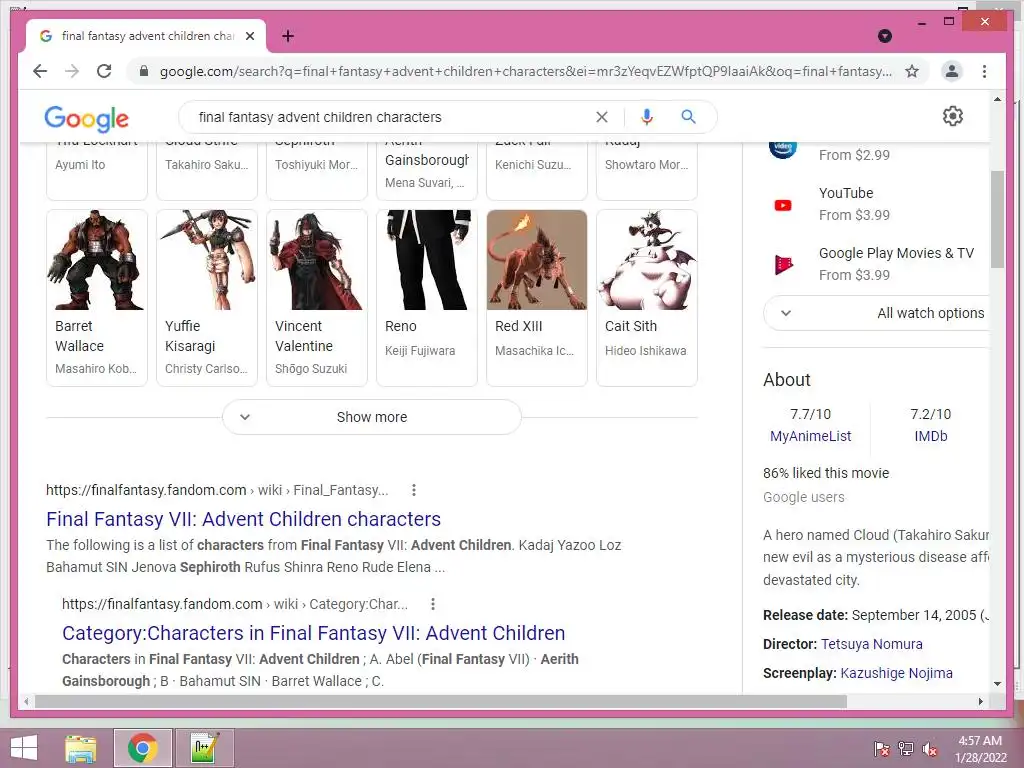Click the Gainsborough card with Mena Suvari

(426, 170)
